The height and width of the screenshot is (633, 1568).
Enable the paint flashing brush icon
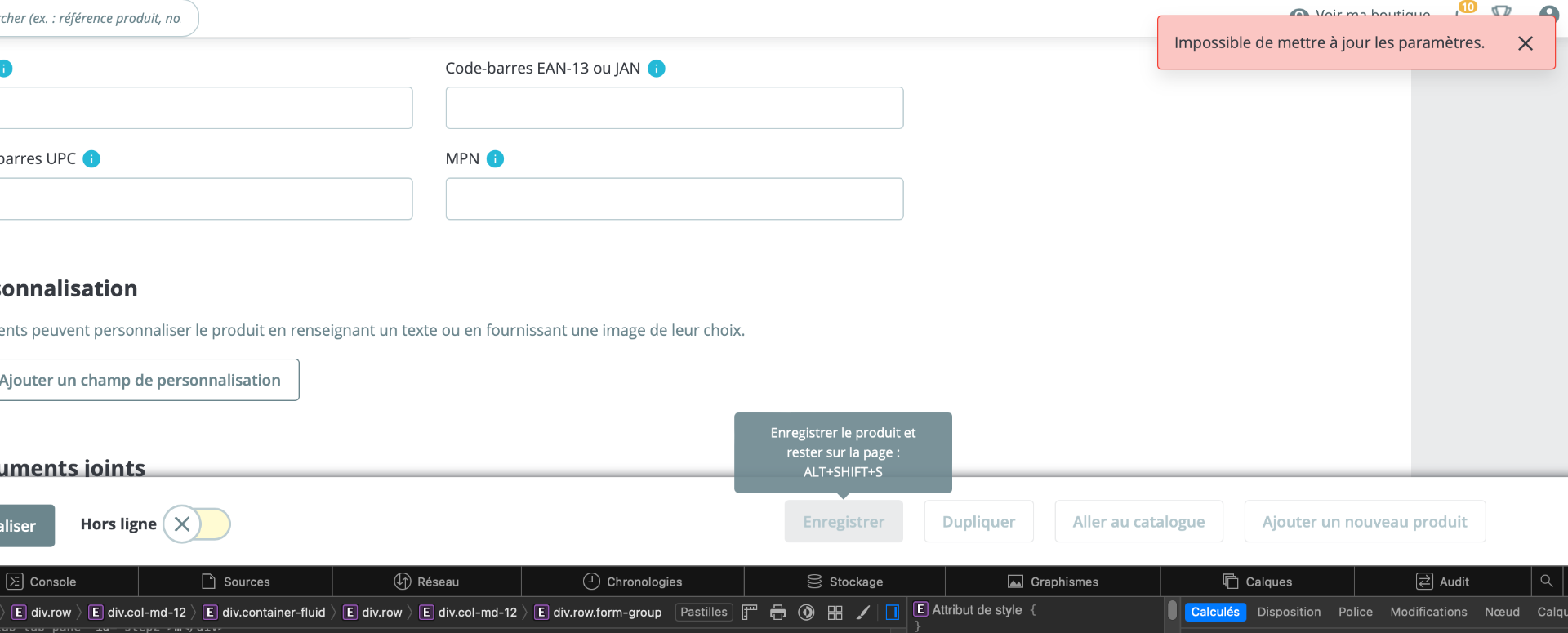click(x=863, y=613)
